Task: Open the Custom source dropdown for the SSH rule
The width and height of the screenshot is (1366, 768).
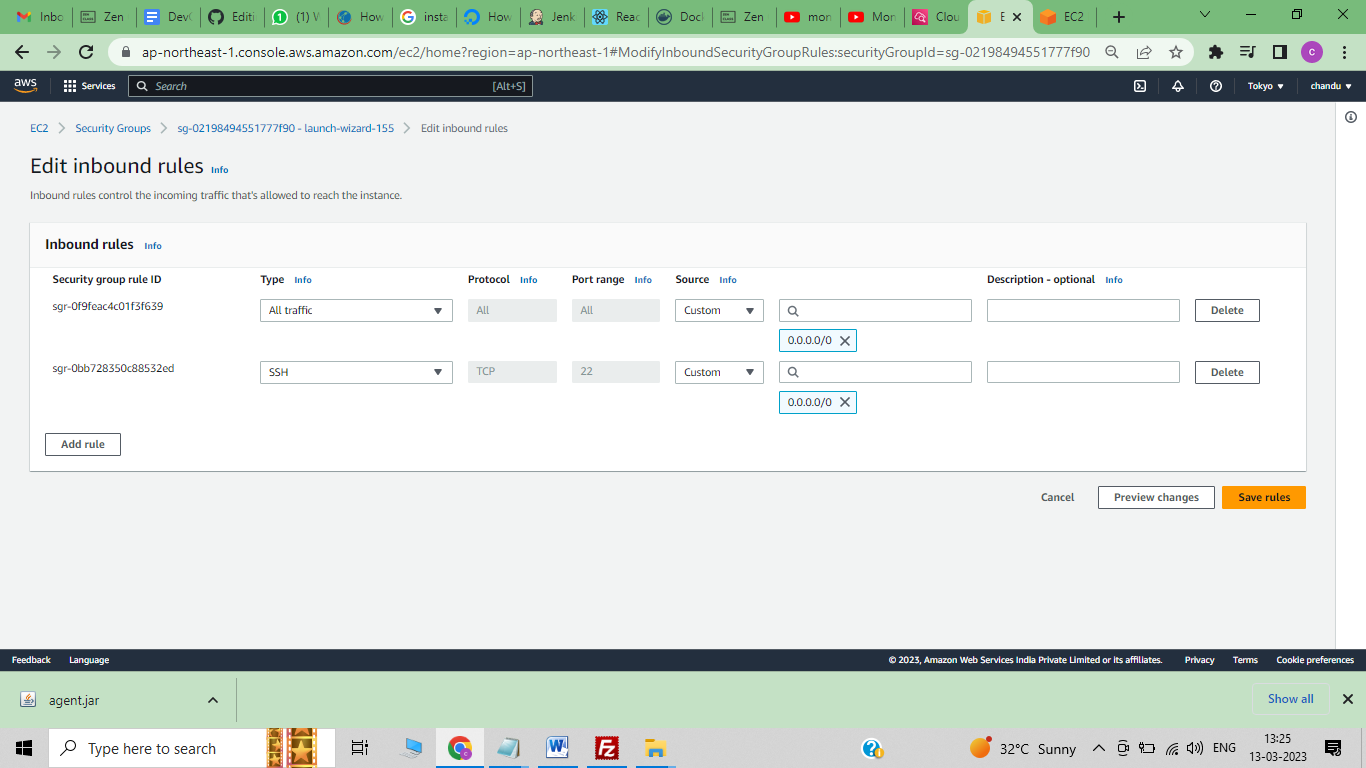Action: click(718, 371)
